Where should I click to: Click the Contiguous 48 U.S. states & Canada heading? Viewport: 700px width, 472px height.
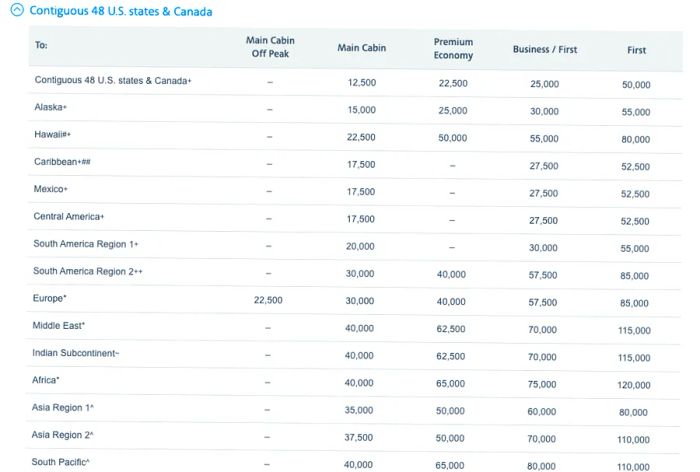coord(121,11)
